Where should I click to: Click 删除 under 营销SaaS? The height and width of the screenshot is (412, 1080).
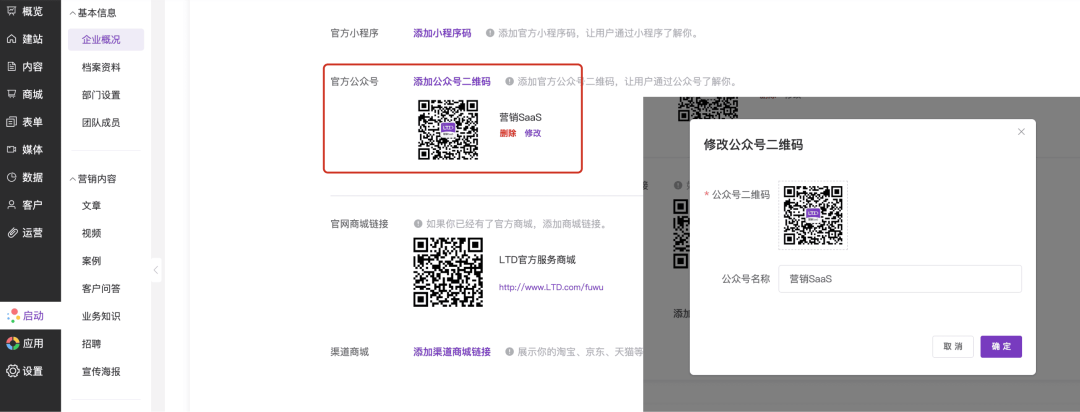point(507,133)
